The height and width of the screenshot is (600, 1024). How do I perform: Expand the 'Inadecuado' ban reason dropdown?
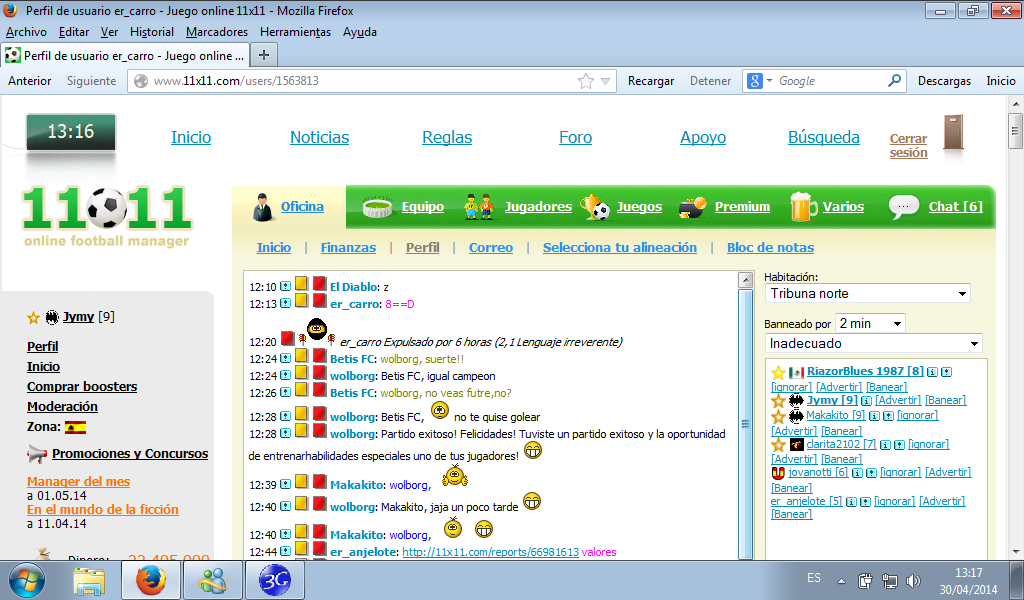click(x=872, y=344)
